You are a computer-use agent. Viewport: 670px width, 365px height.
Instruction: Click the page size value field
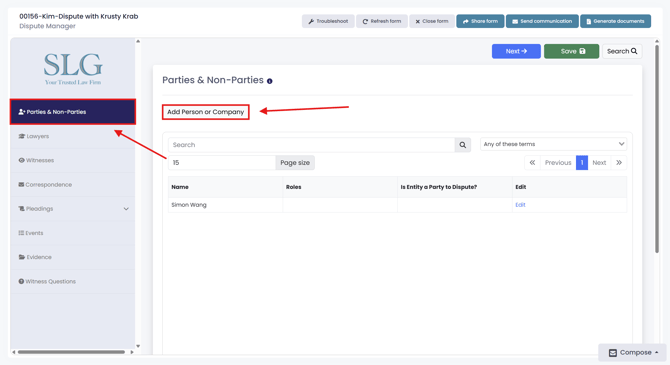pos(222,163)
